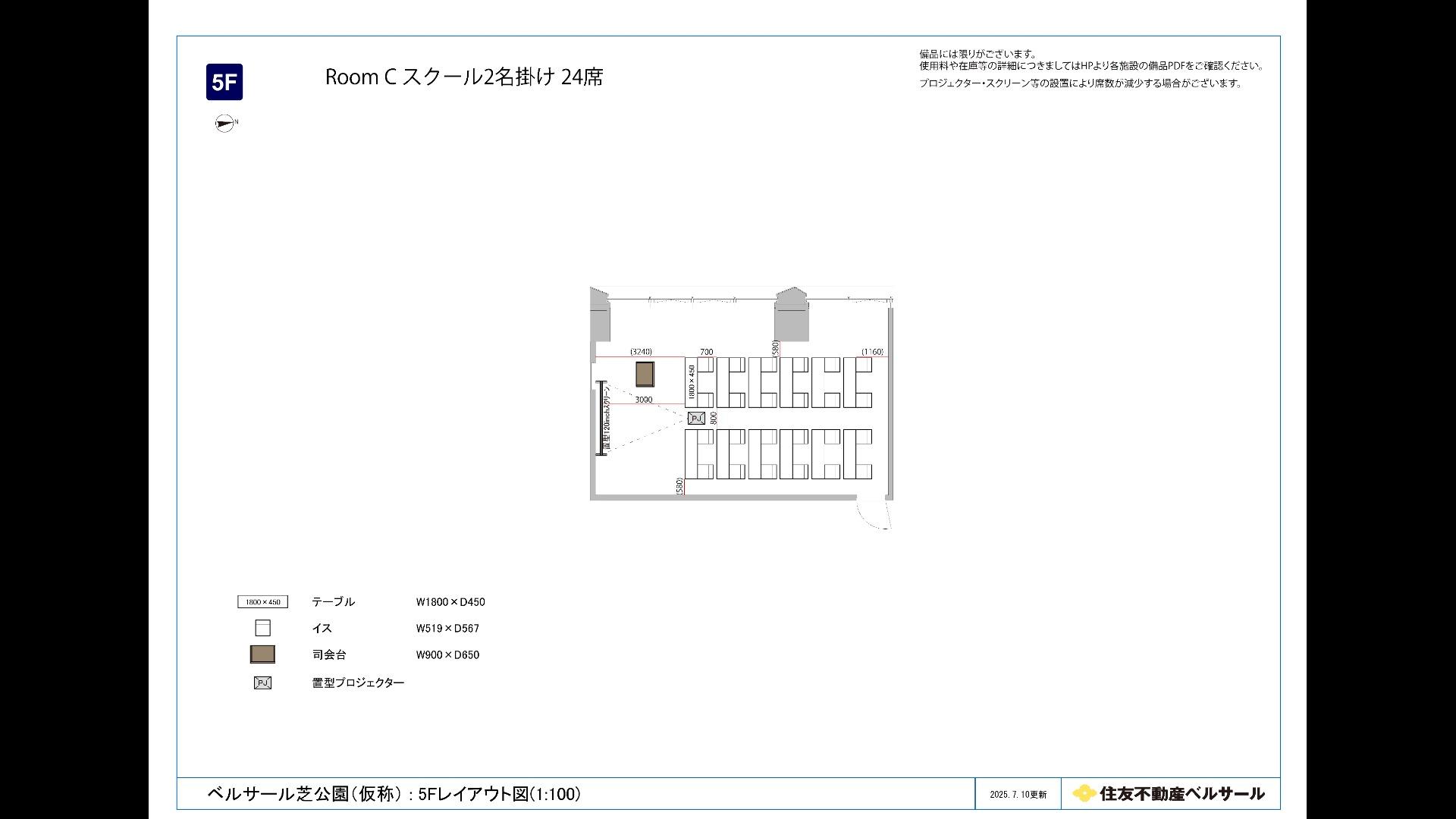Click the PJ projector symbol on the floor plan
The image size is (1456, 819).
click(696, 418)
